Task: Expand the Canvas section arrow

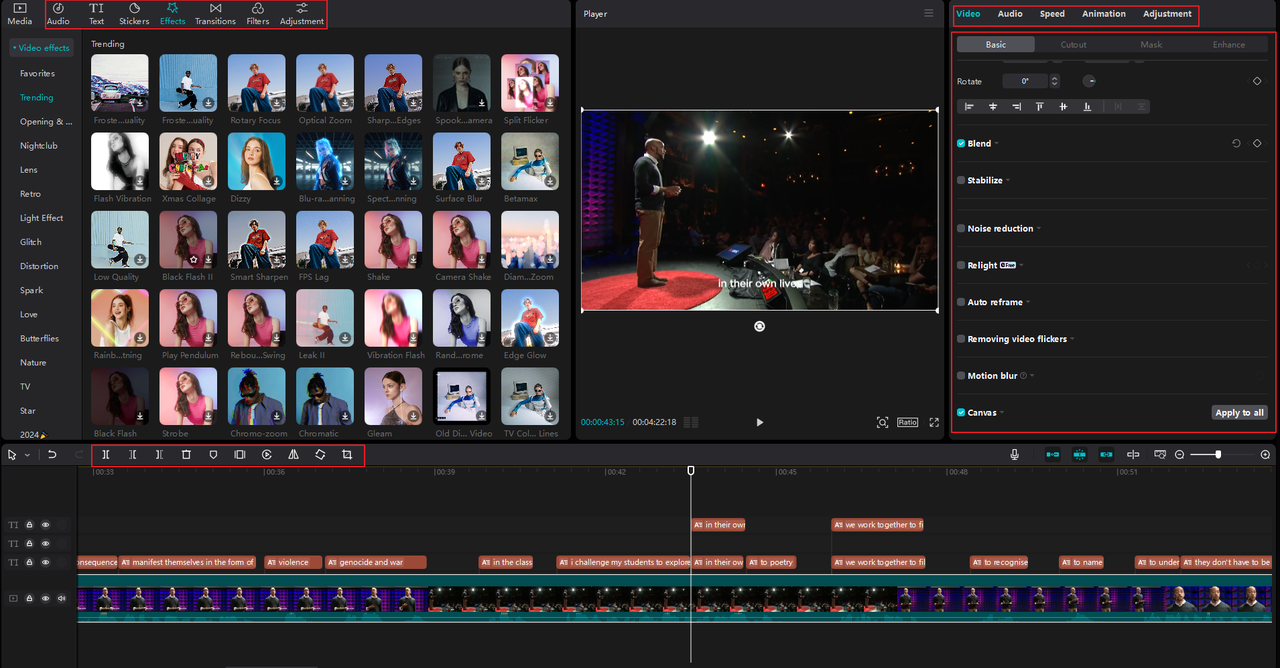Action: coord(1002,413)
